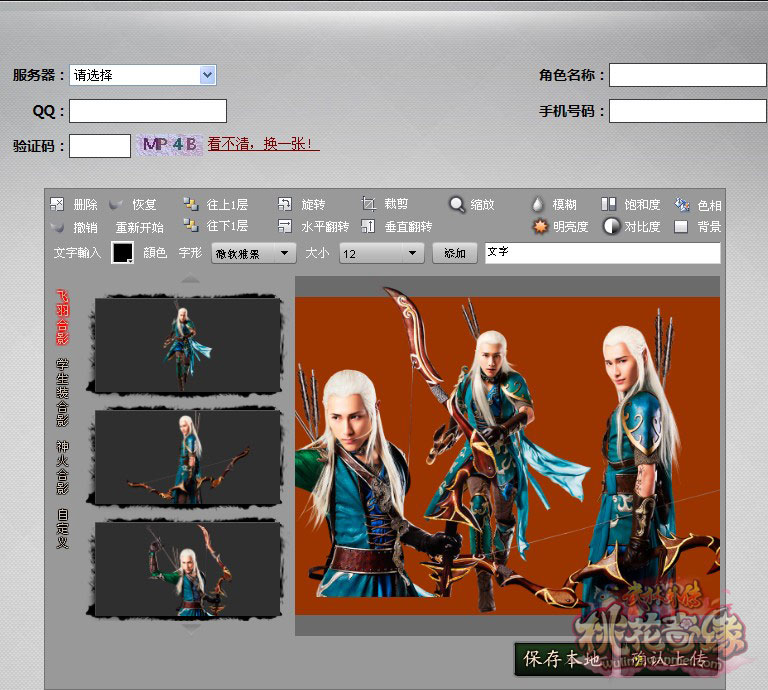This screenshot has width=768, height=690.
Task: Click the 确认上传 upload button
Action: pos(669,659)
